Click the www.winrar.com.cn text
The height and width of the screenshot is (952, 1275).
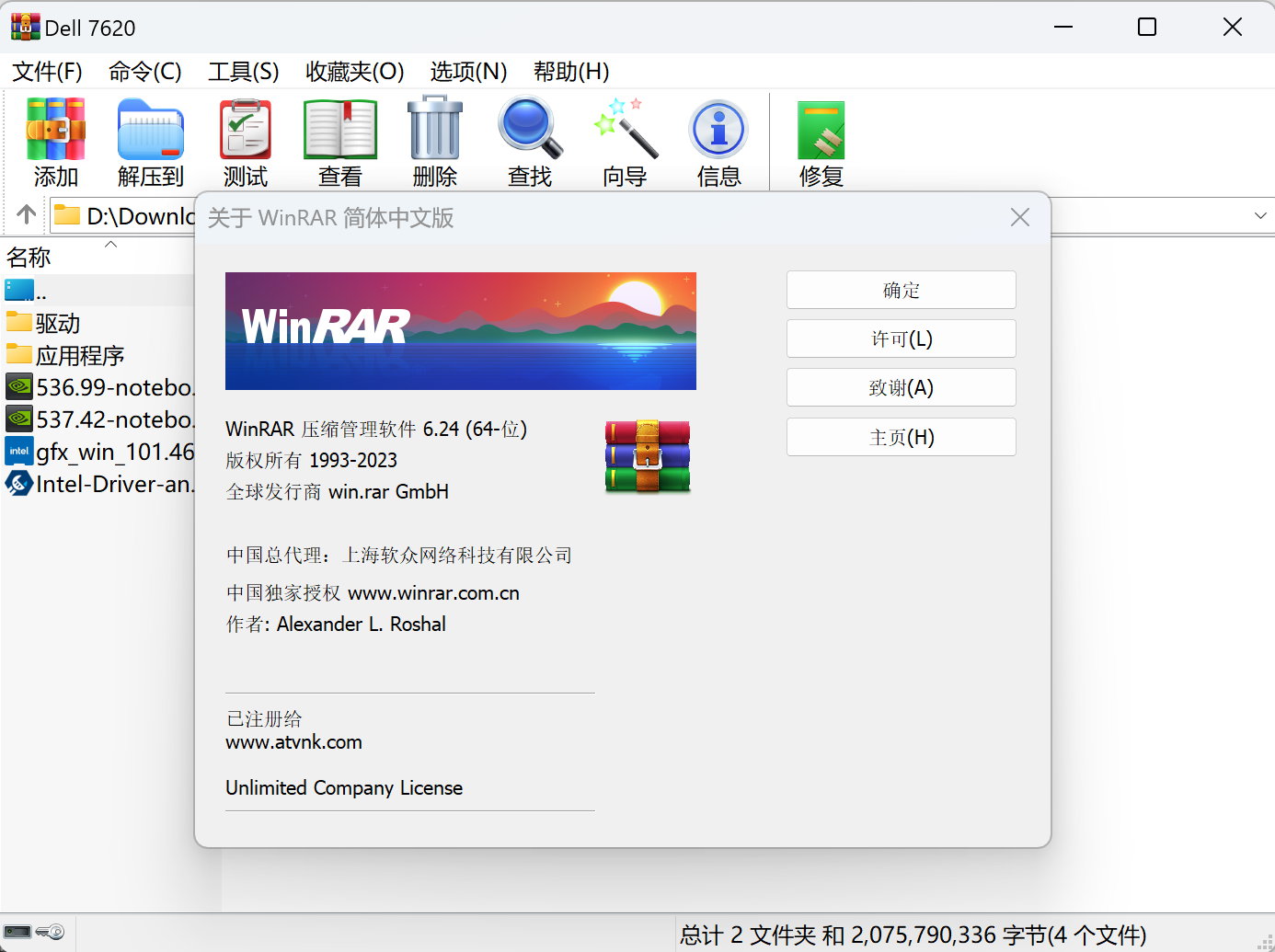434,593
